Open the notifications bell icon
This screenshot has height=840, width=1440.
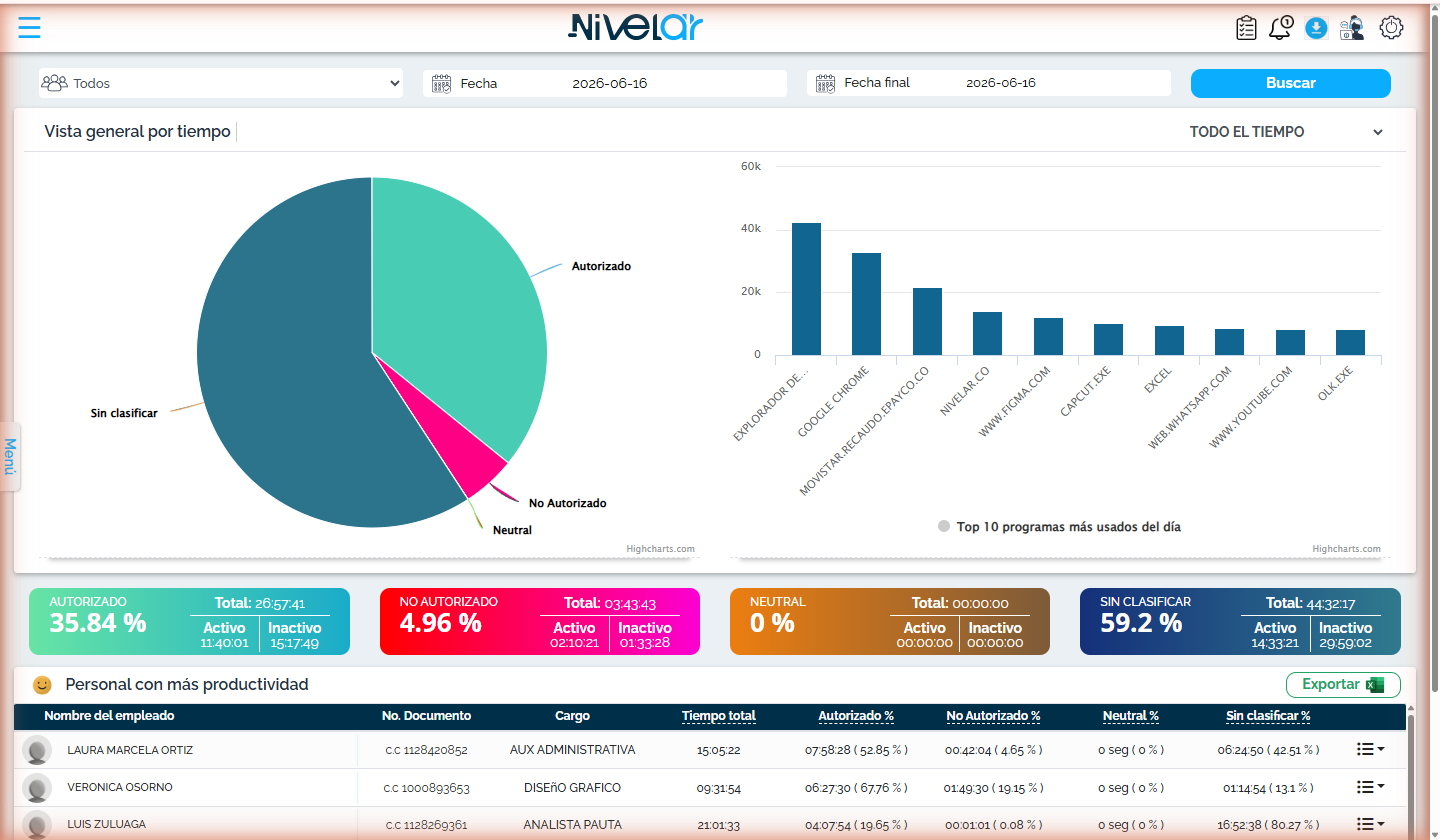1280,28
